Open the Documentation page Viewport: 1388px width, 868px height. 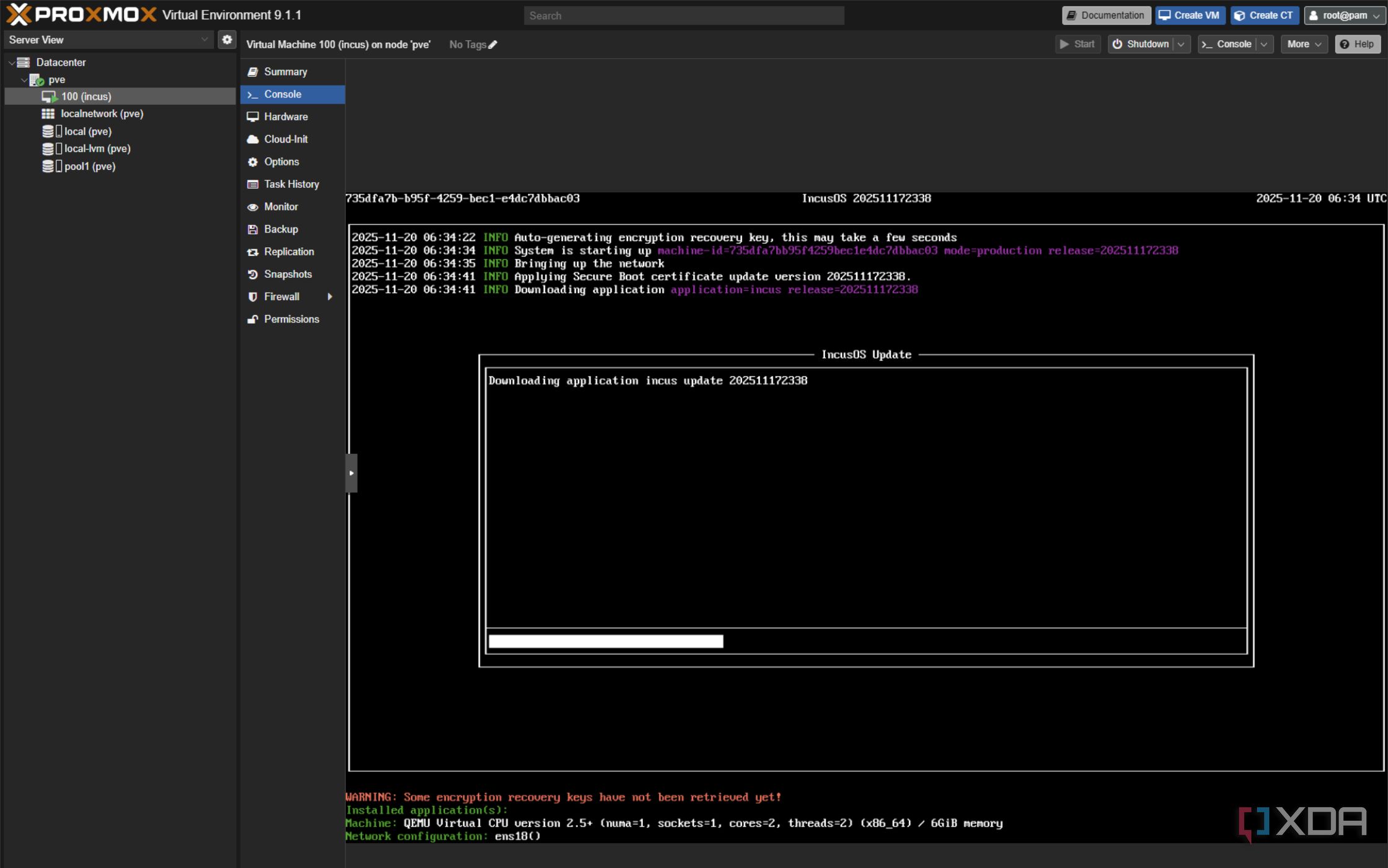1106,15
